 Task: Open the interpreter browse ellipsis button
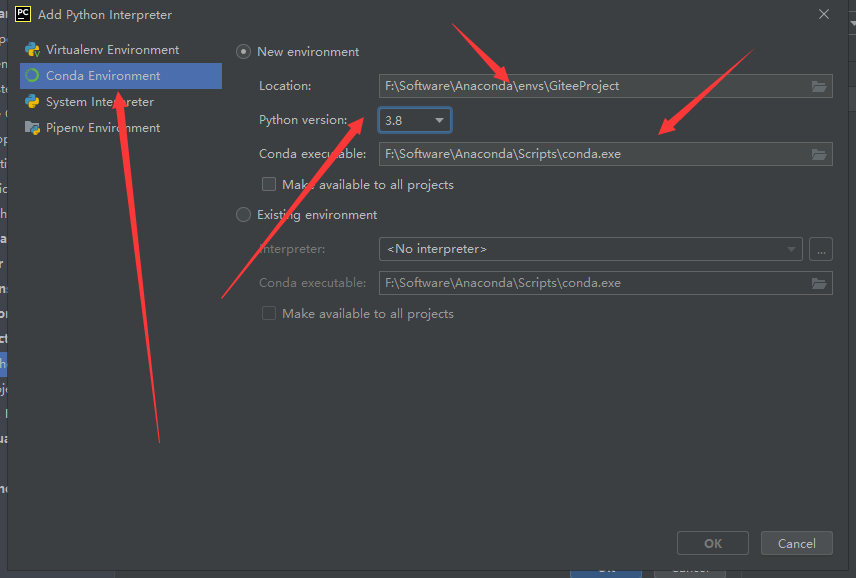pos(821,249)
